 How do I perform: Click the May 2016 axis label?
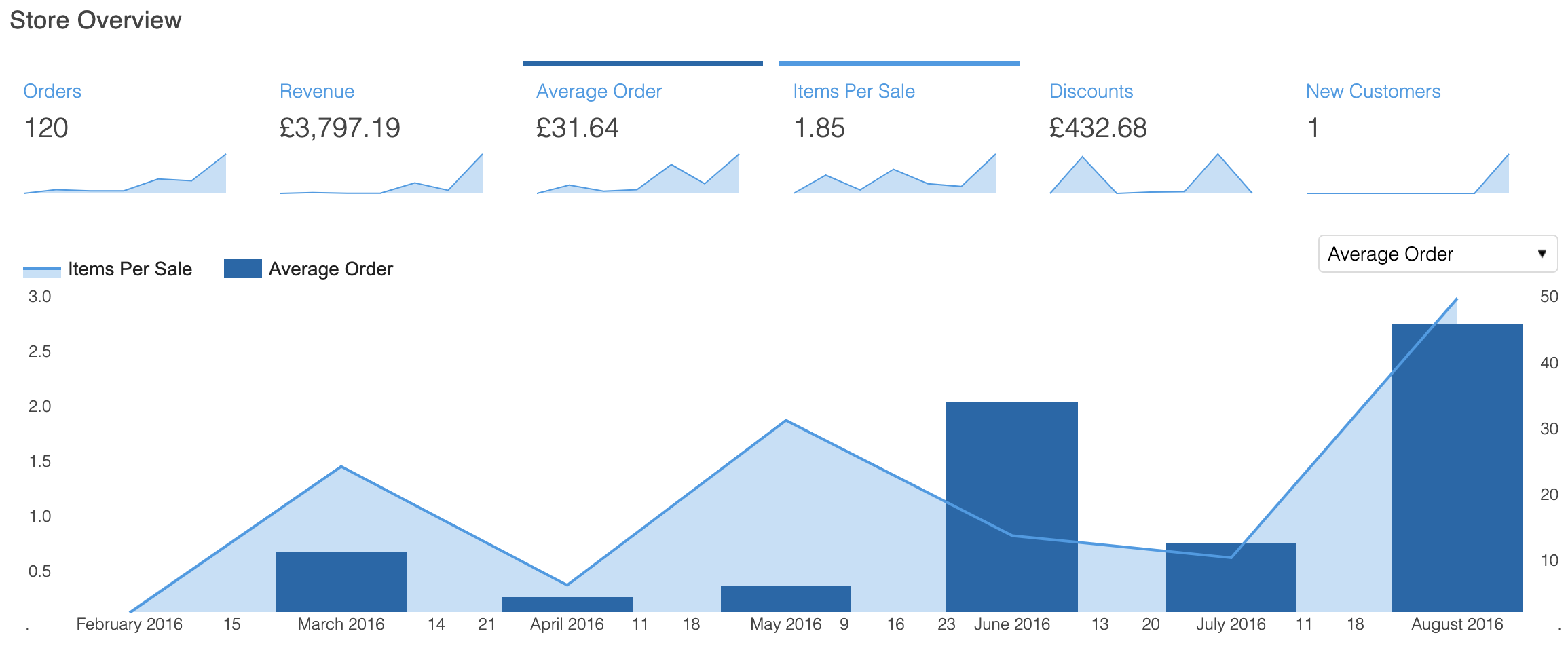coord(786,624)
